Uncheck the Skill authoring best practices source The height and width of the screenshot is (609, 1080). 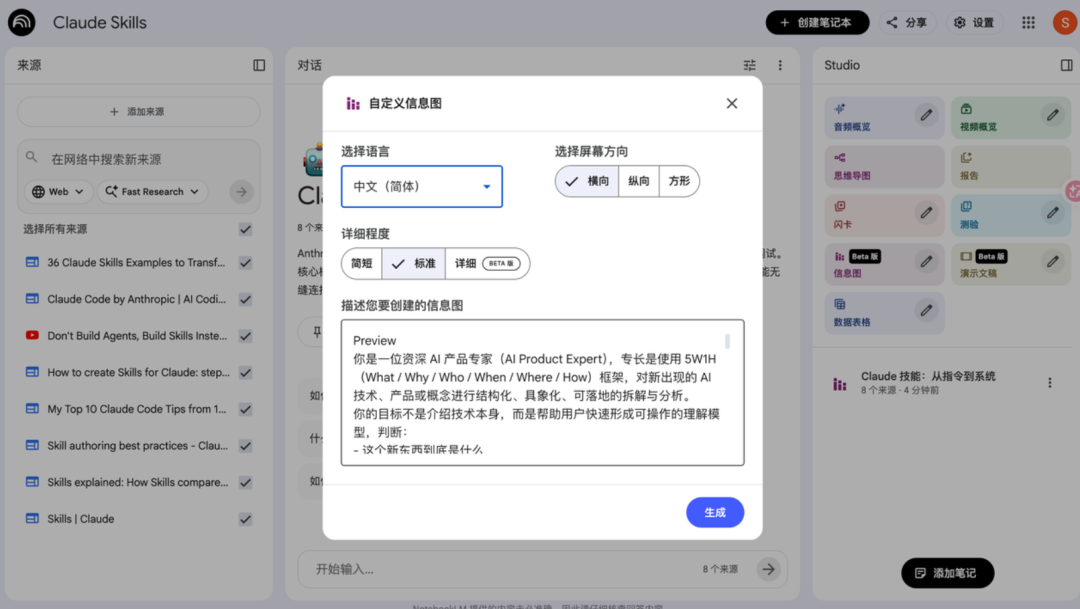246,446
